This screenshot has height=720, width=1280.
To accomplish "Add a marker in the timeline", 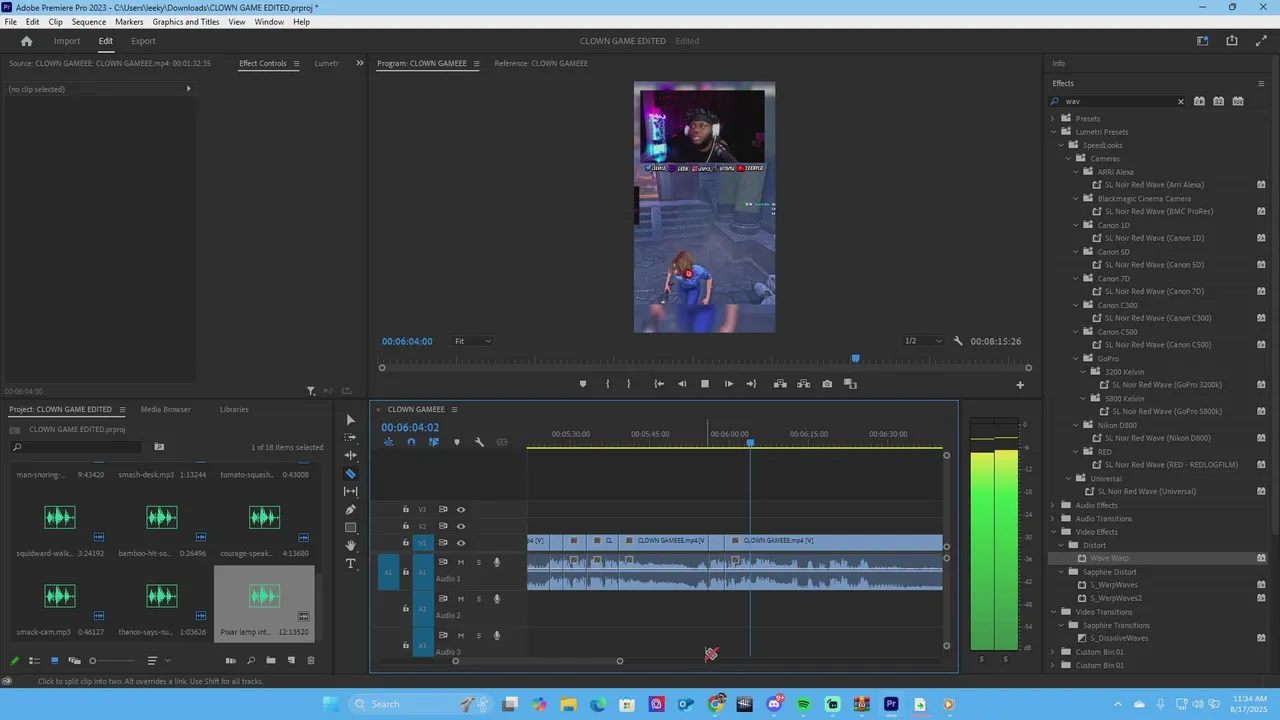I will [457, 442].
